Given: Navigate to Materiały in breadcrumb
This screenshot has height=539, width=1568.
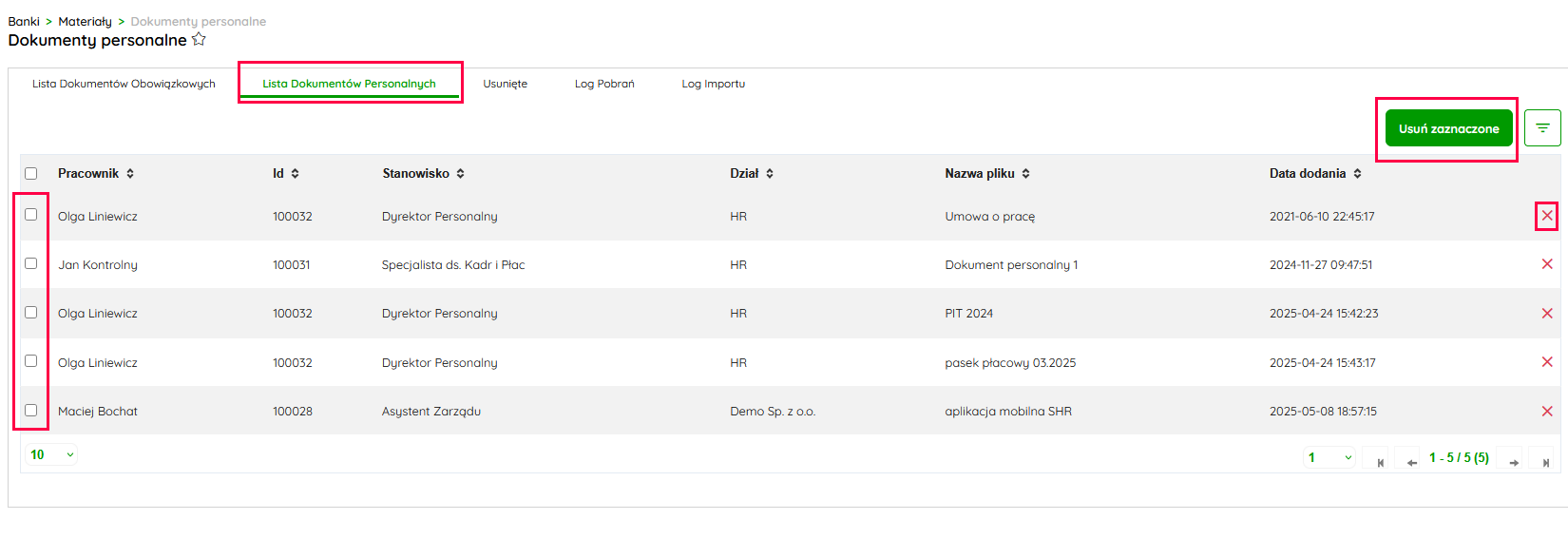Looking at the screenshot, I should (x=85, y=21).
